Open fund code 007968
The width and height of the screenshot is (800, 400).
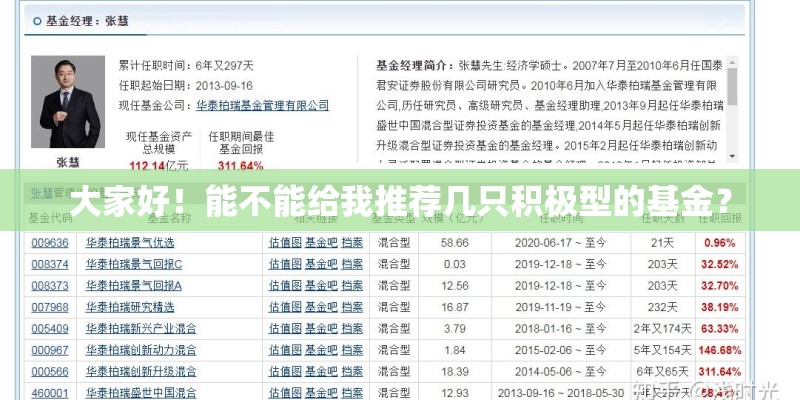point(49,307)
